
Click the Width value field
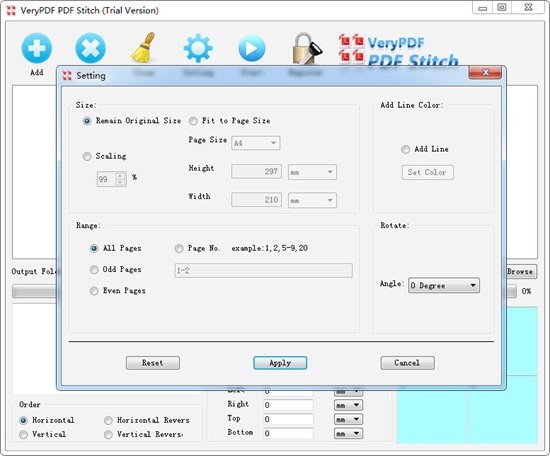(x=256, y=200)
